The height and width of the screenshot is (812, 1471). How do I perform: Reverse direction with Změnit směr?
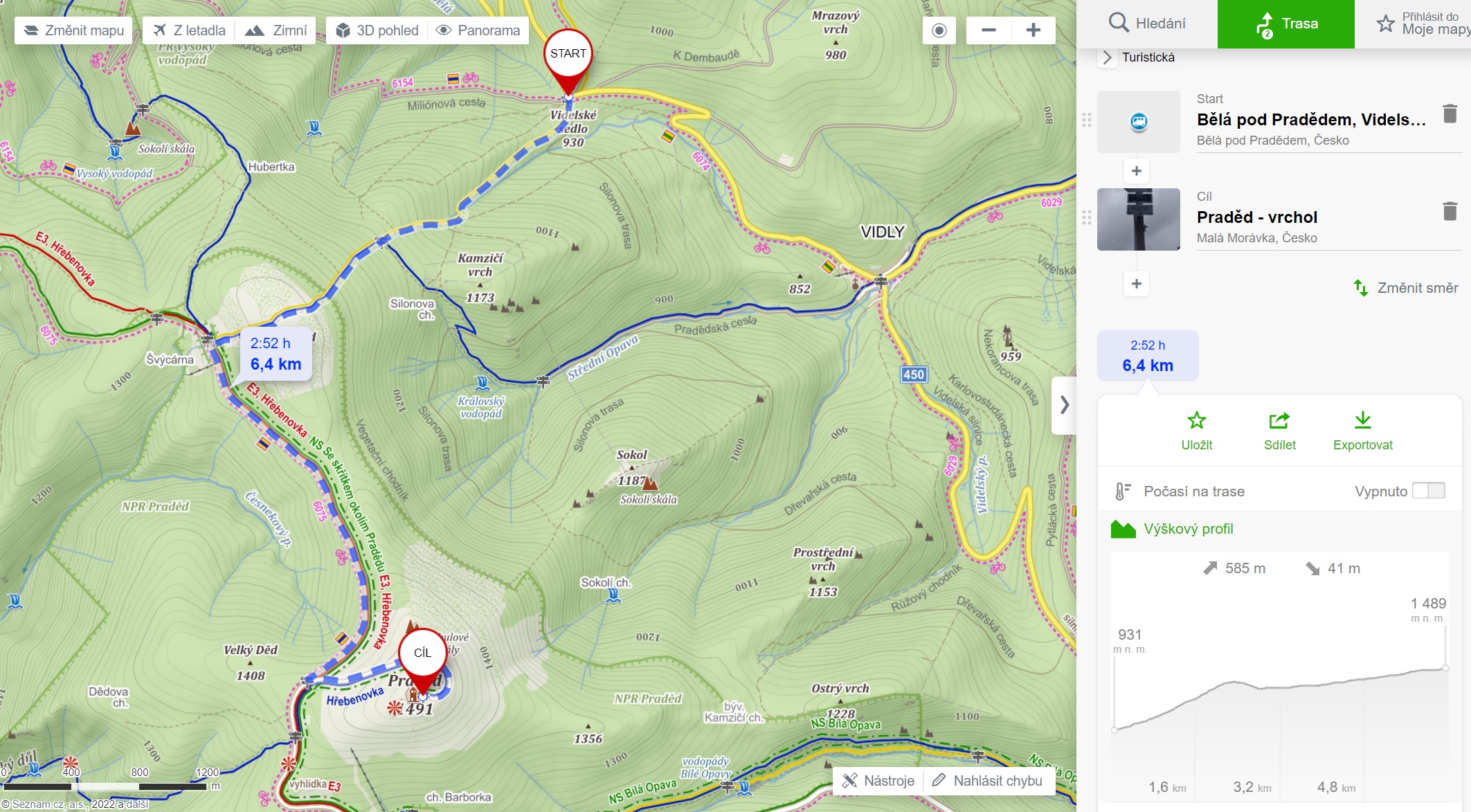click(x=1405, y=288)
